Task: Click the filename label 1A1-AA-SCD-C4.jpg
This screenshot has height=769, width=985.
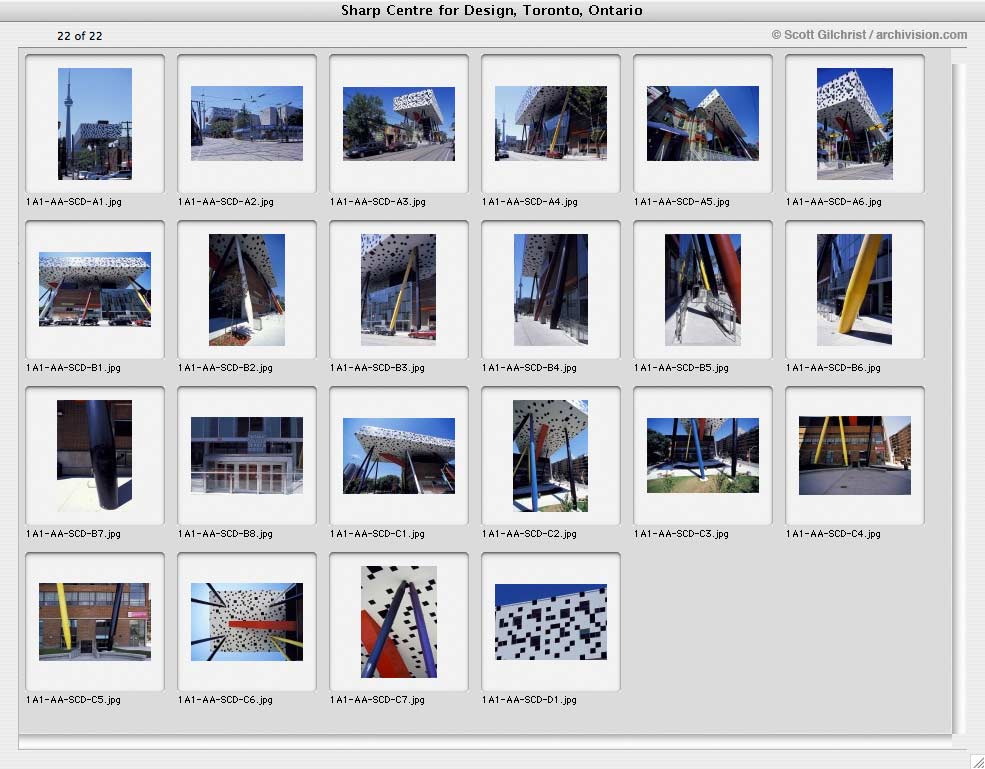Action: (x=834, y=533)
